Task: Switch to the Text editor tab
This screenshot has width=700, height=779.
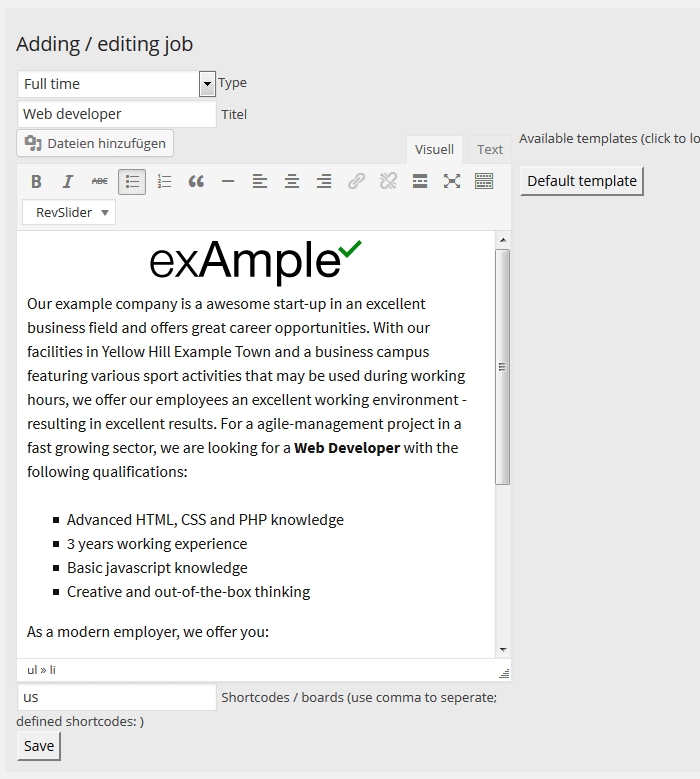Action: coord(490,150)
